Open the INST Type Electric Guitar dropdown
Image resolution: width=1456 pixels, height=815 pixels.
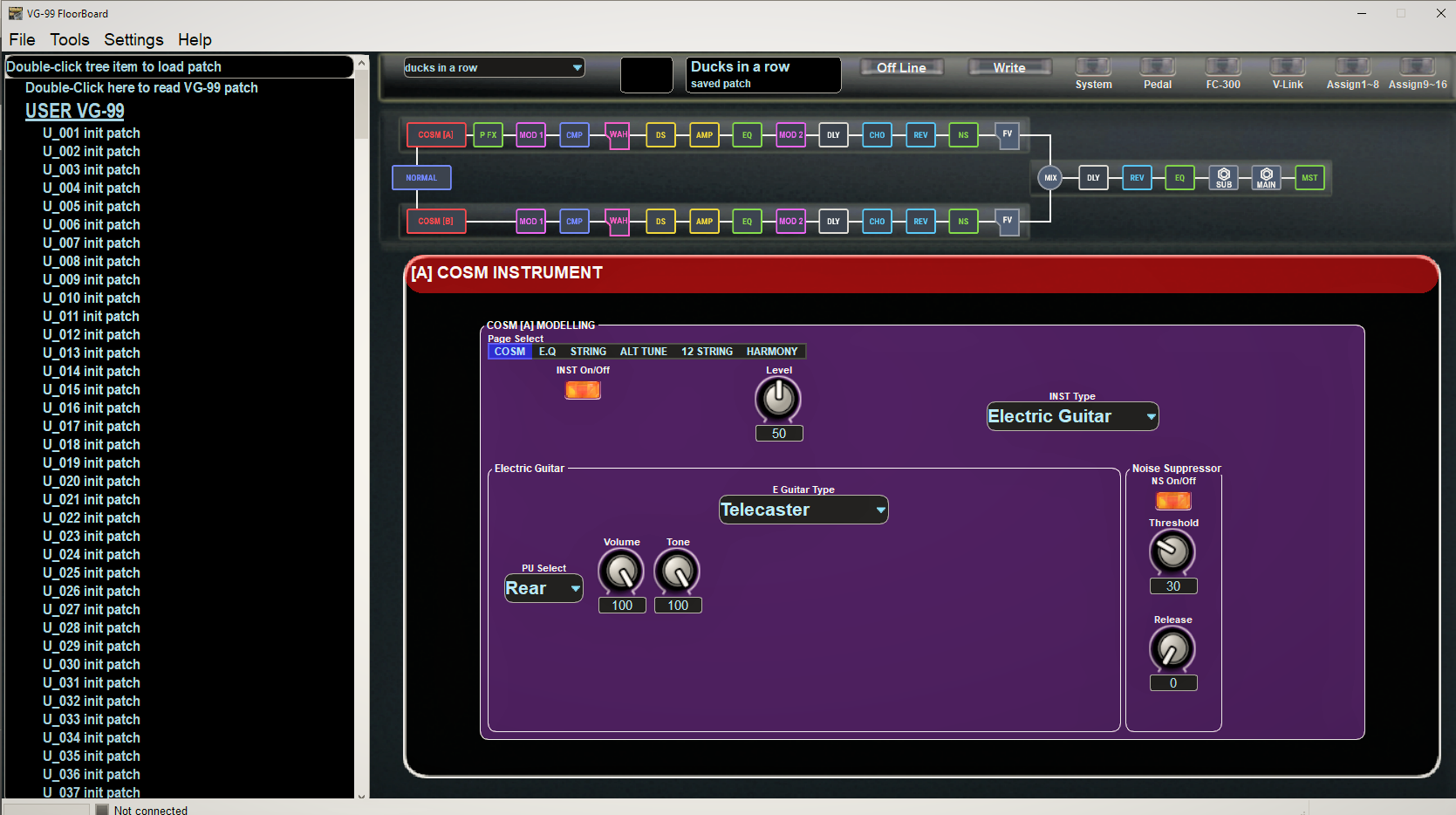click(1072, 417)
